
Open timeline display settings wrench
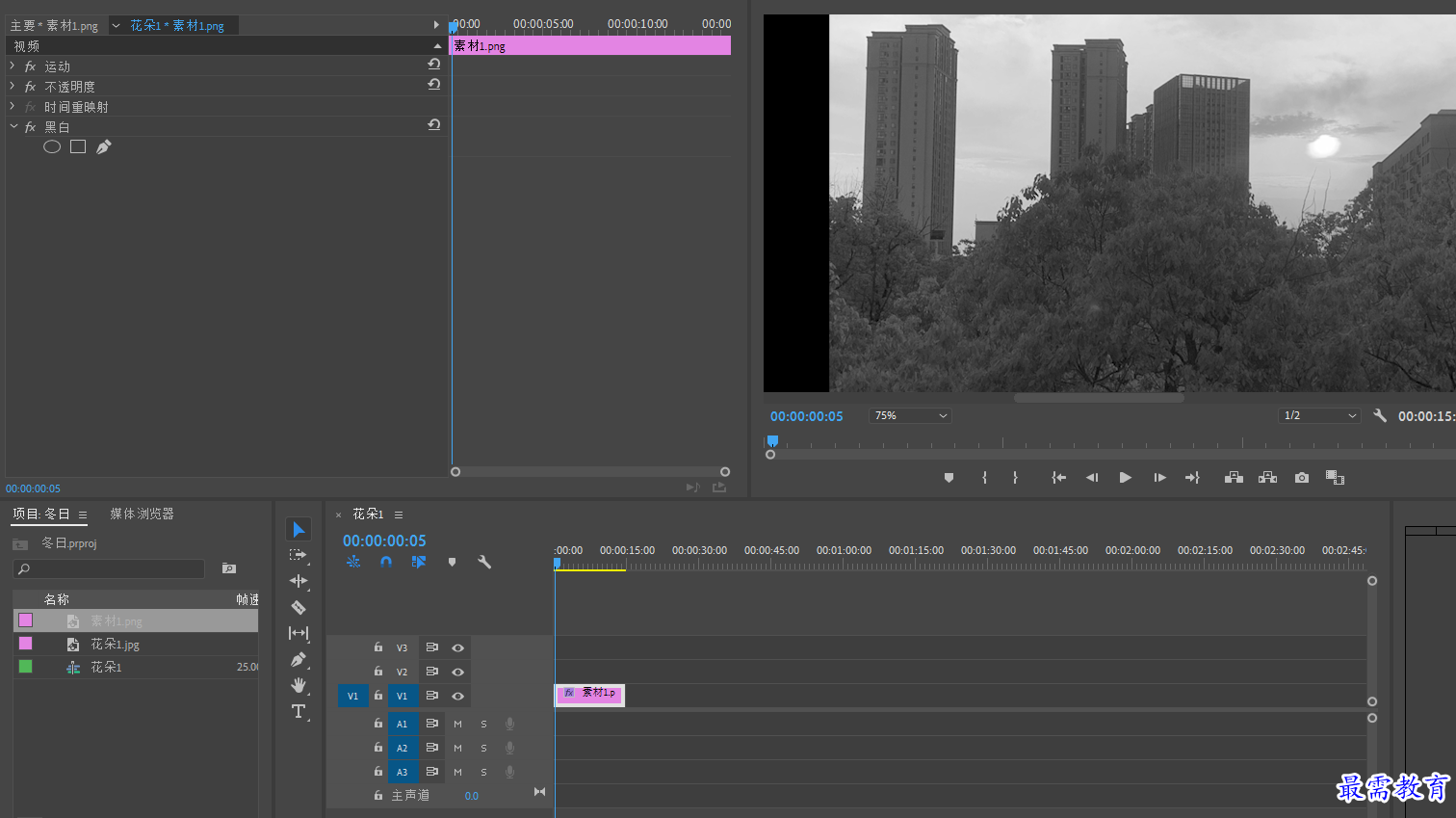coord(484,562)
